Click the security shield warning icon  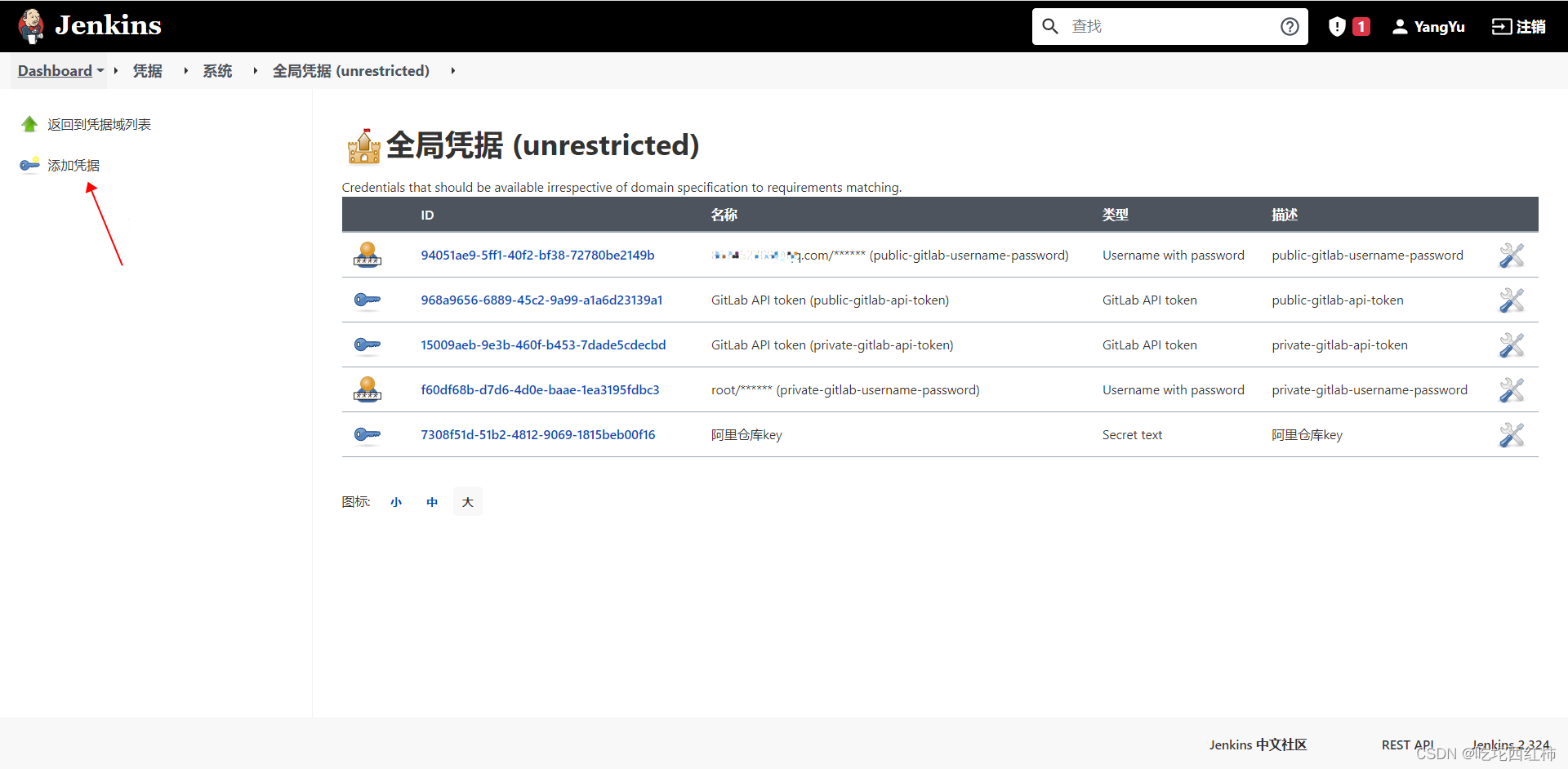[x=1337, y=26]
